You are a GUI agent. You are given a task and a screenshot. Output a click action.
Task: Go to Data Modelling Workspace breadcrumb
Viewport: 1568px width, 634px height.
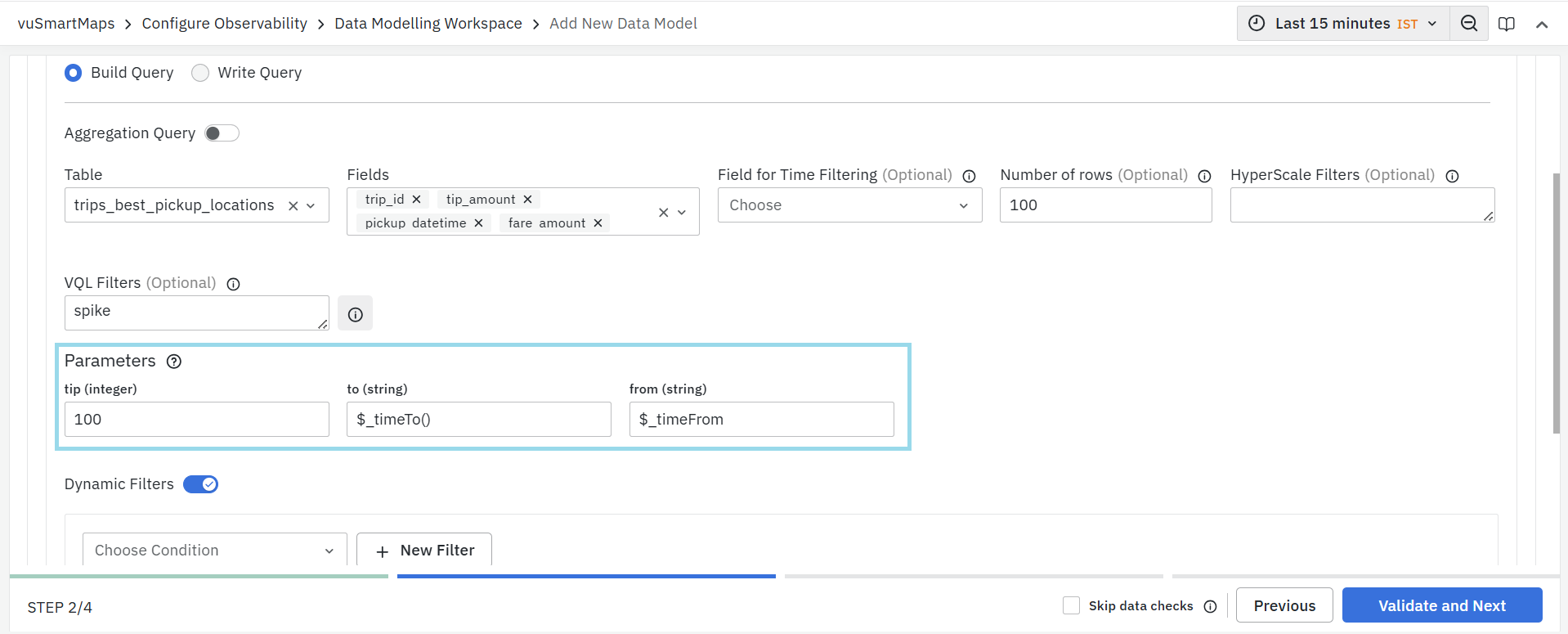click(x=428, y=24)
